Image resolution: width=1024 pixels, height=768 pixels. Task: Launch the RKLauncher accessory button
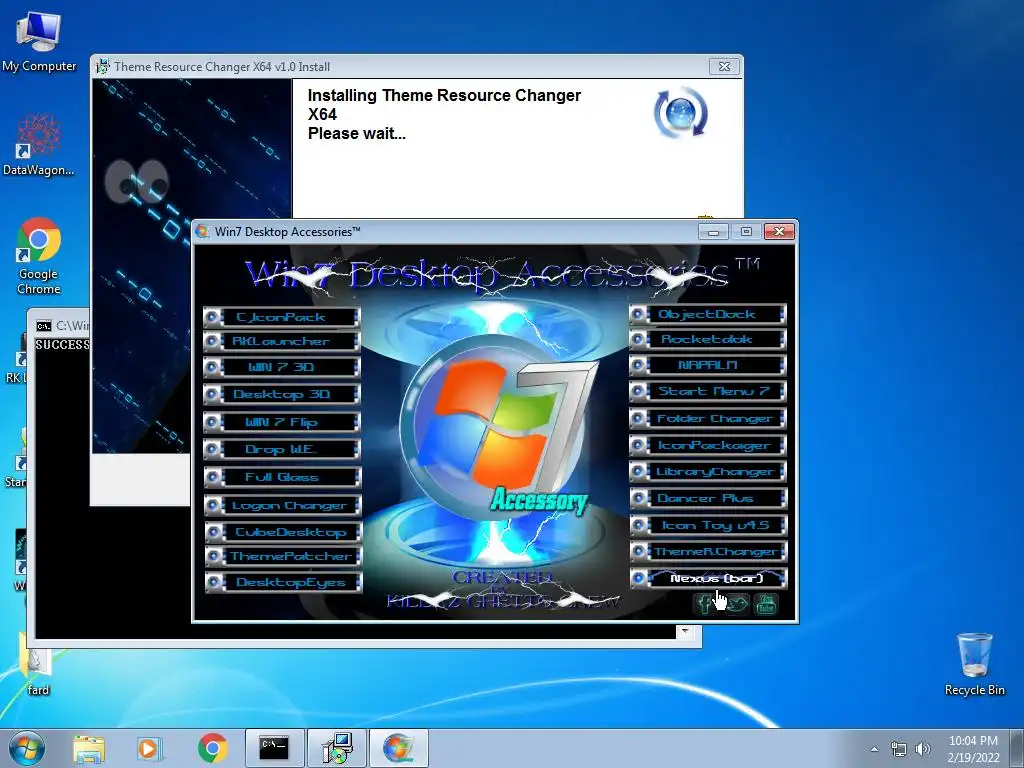(x=282, y=342)
